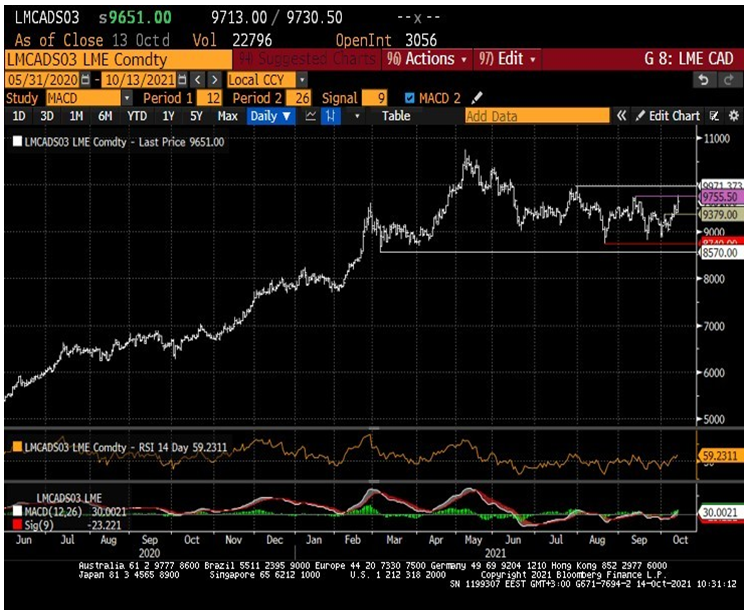Open the Daily periodicity dropdown

(x=270, y=116)
